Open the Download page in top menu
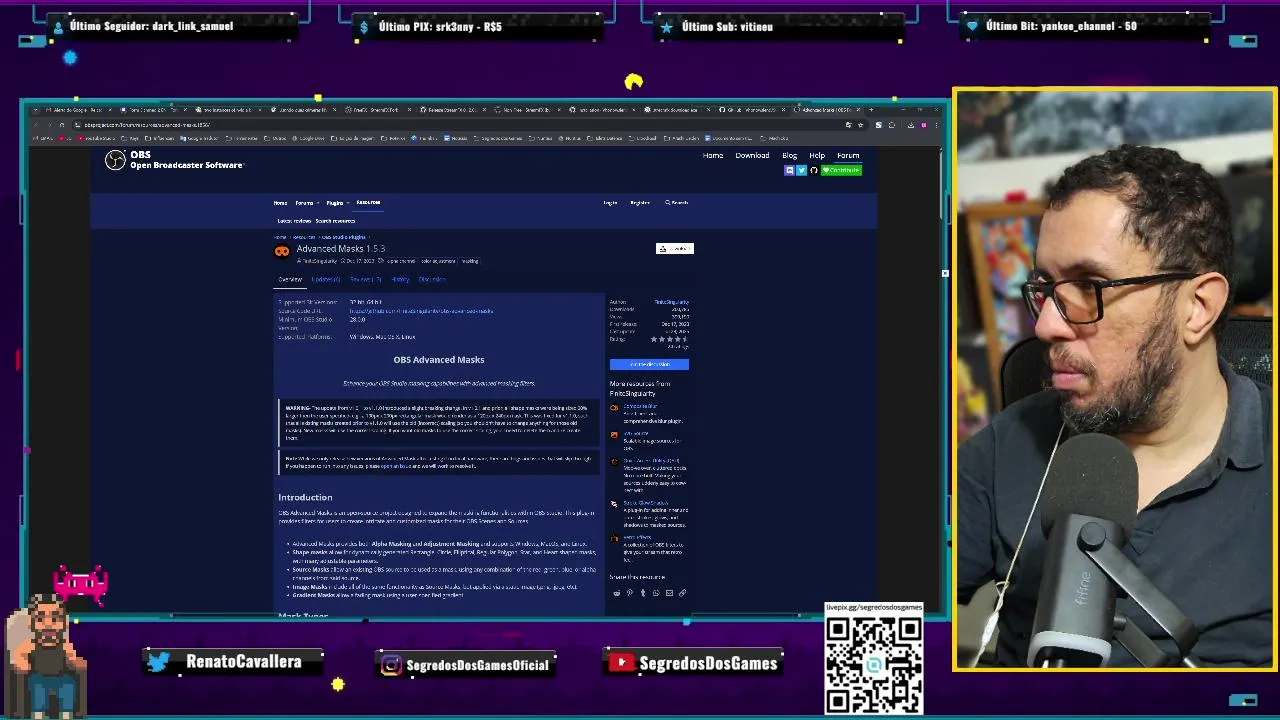This screenshot has width=1280, height=720. [x=752, y=155]
